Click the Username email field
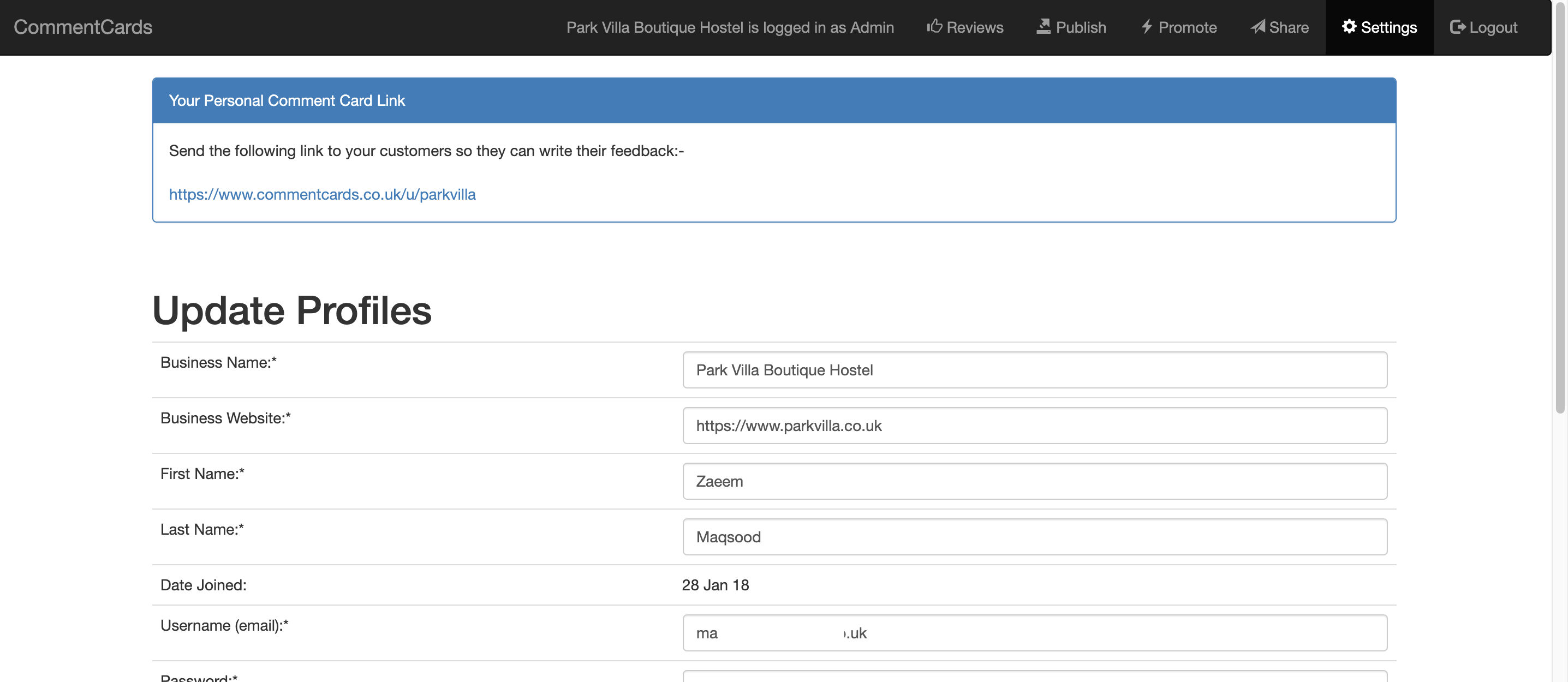The width and height of the screenshot is (1568, 682). (1034, 633)
